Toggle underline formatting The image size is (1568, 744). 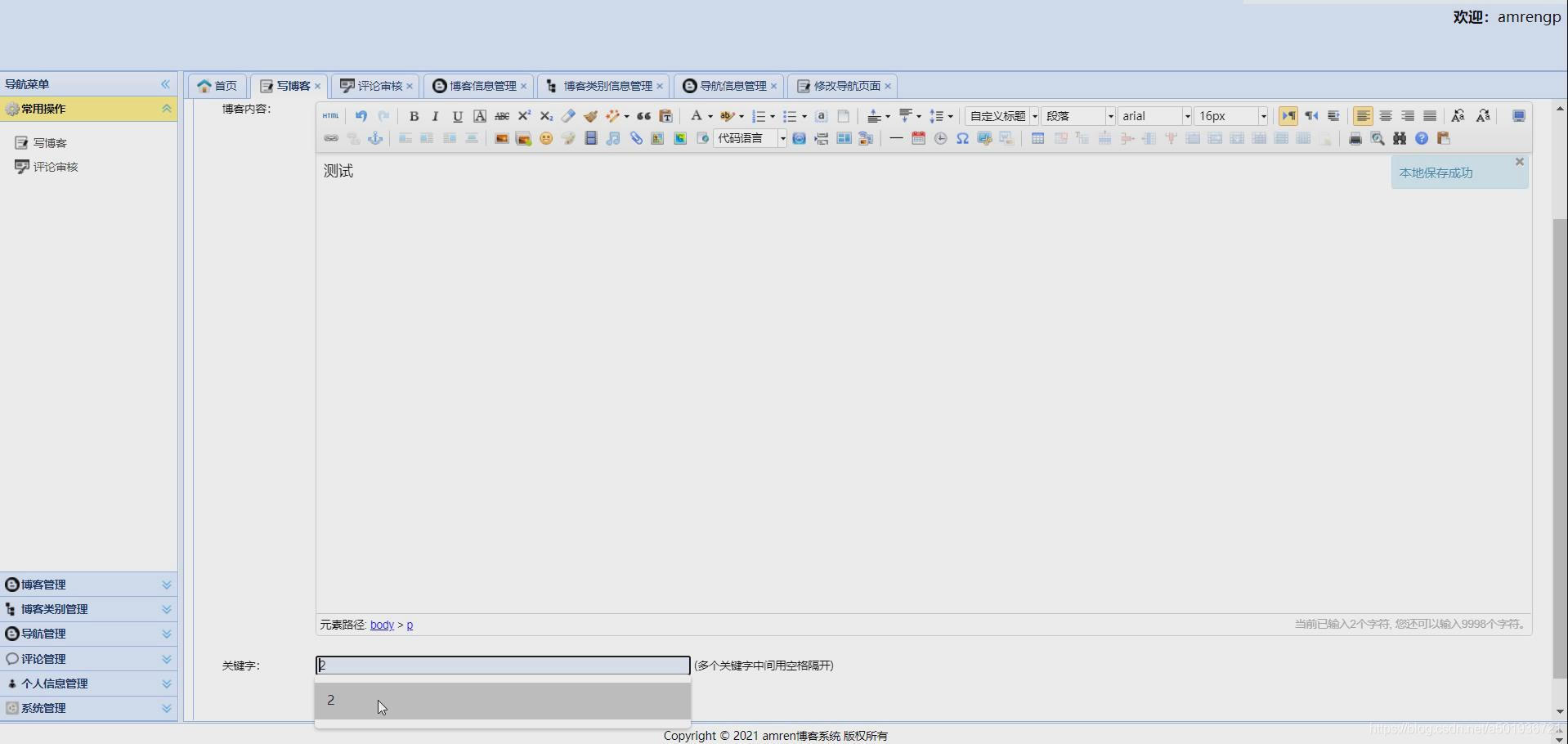coord(458,116)
